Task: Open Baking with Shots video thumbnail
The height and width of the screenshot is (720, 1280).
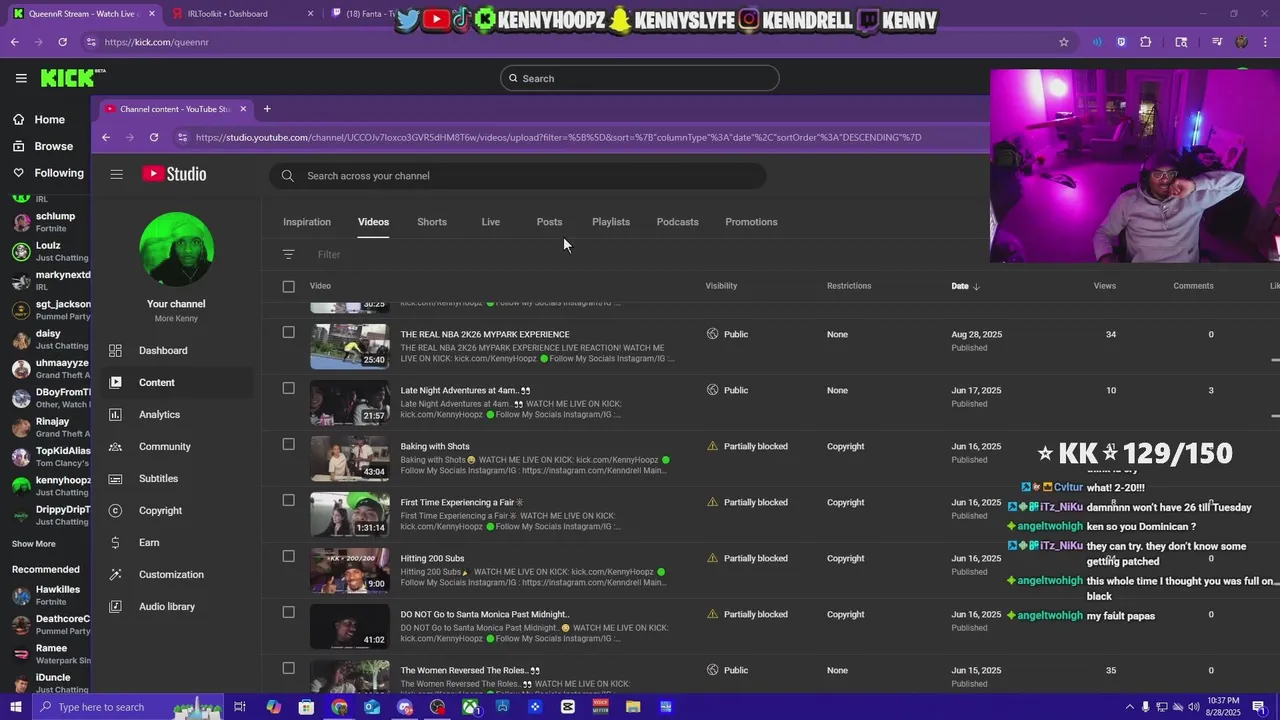Action: pyautogui.click(x=350, y=459)
